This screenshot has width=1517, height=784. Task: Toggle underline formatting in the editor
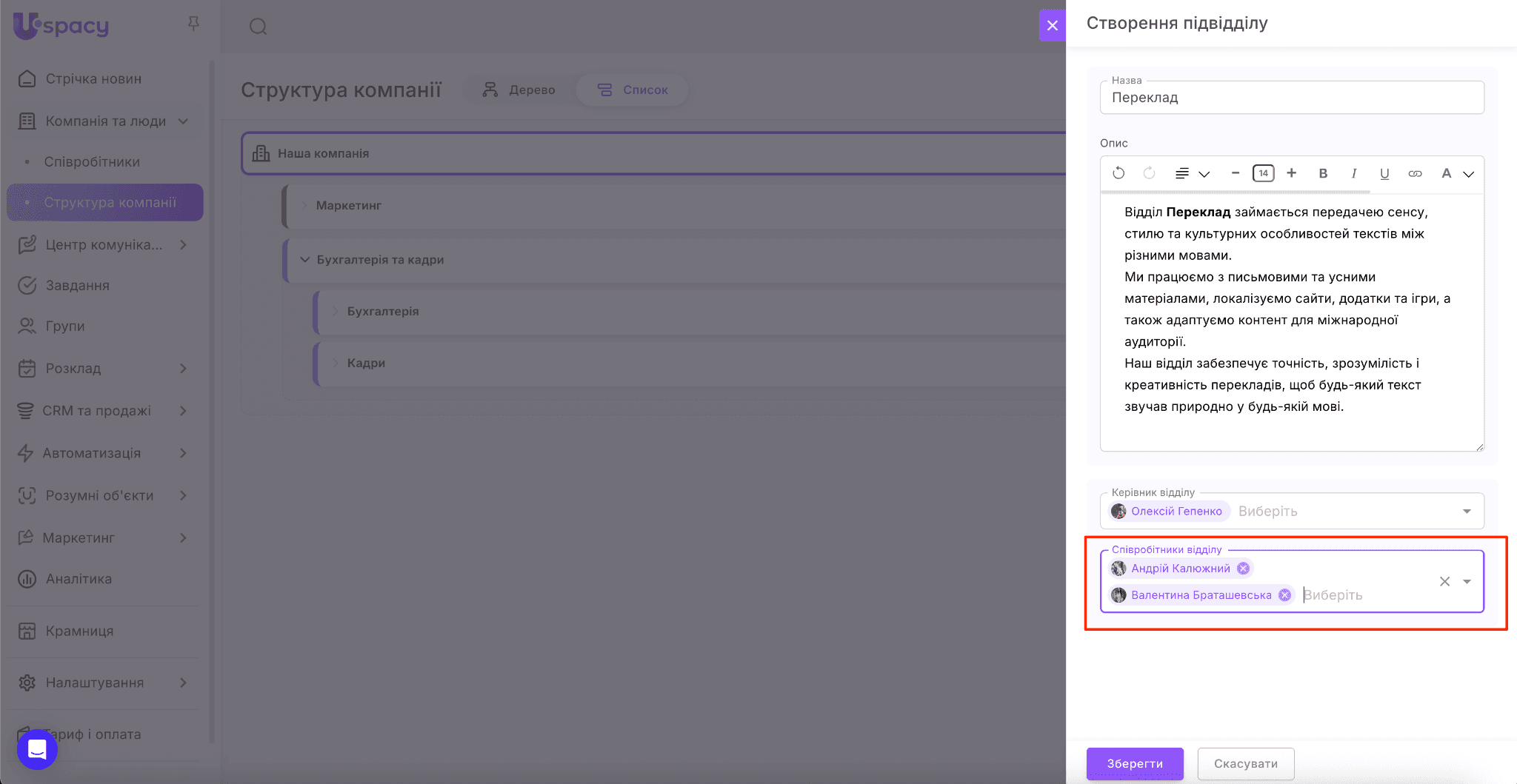1384,173
